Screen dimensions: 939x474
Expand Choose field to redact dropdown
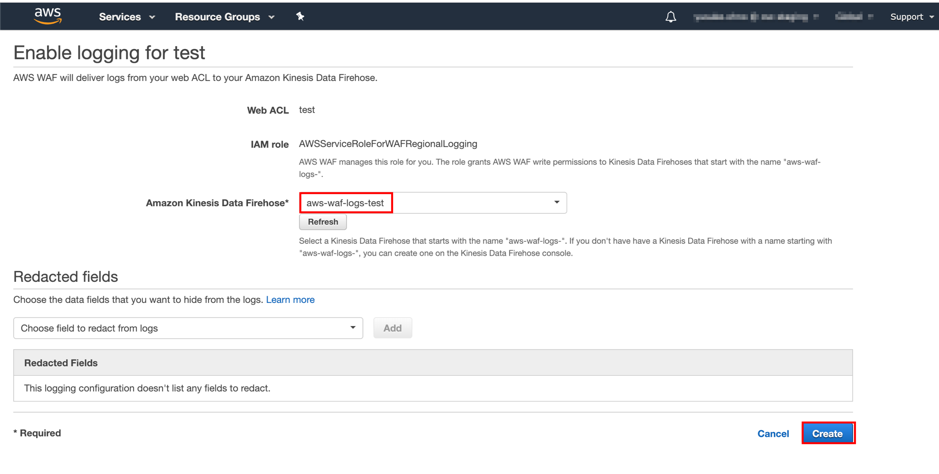pyautogui.click(x=188, y=328)
